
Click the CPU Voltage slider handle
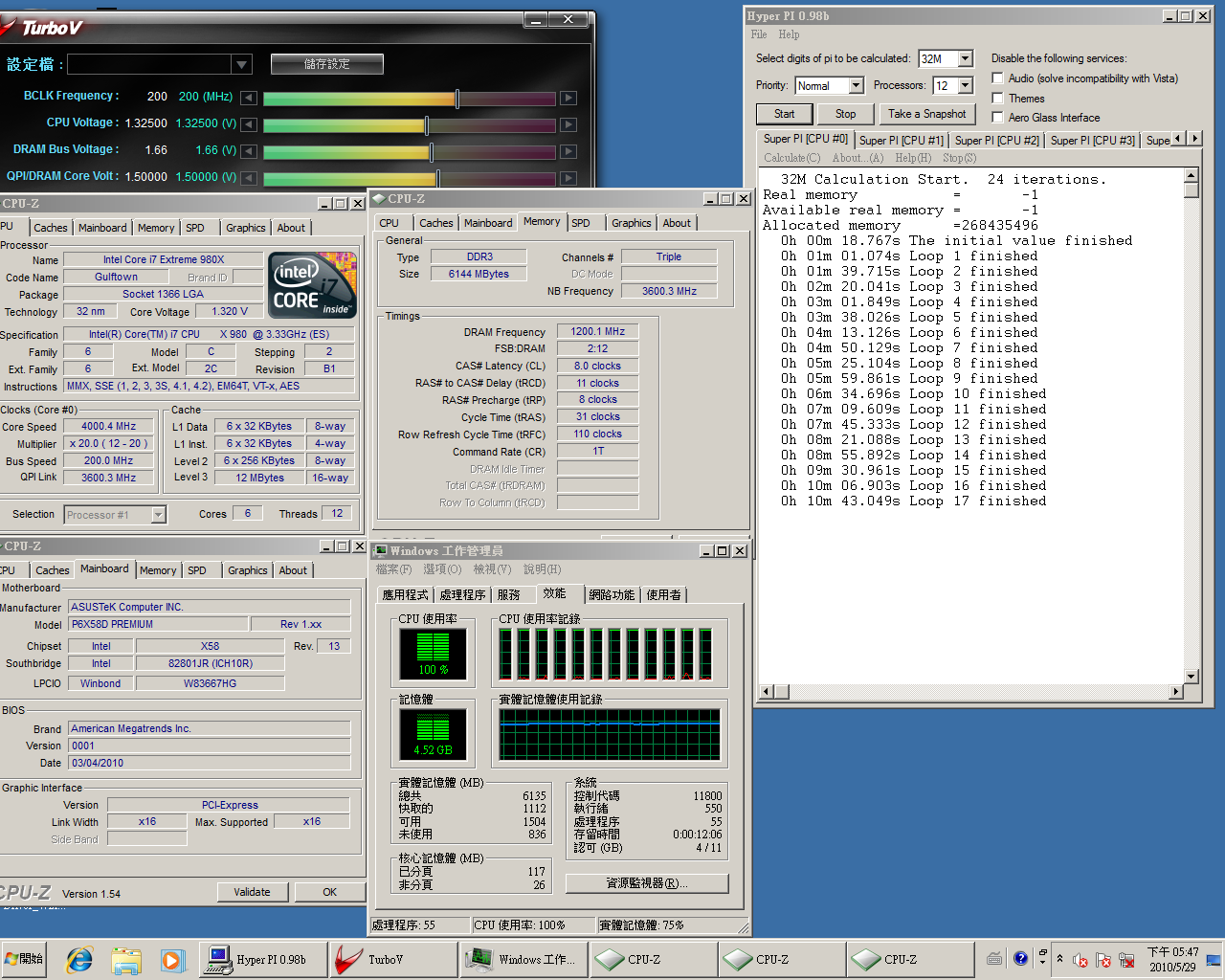(427, 124)
